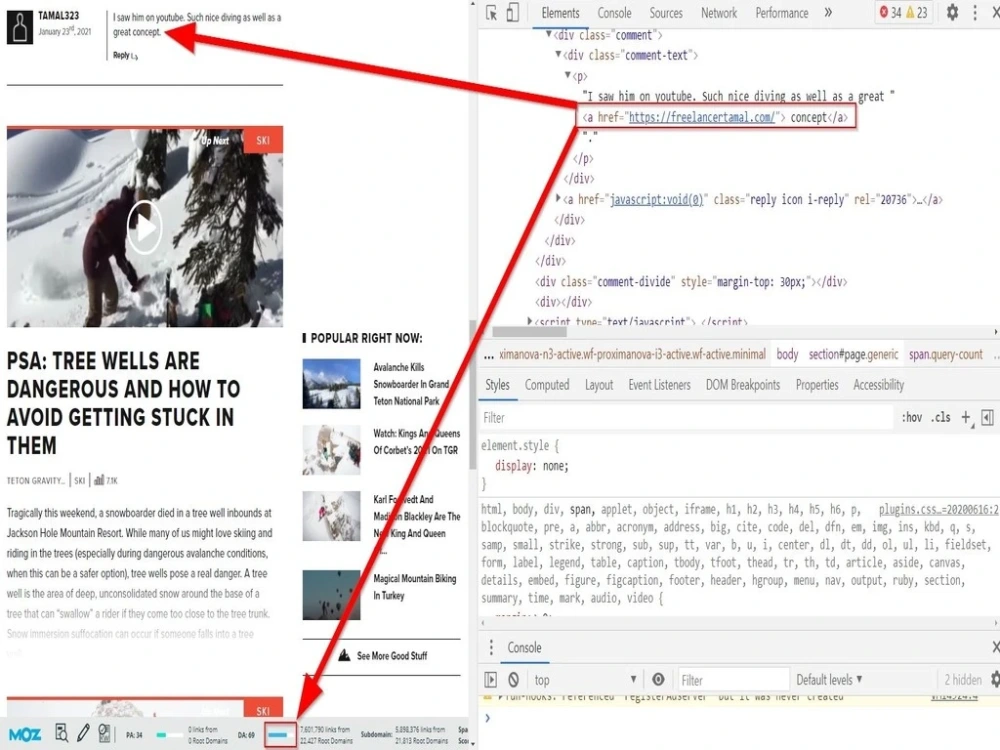This screenshot has height=750, width=1000.
Task: Activate the inspect element picker icon
Action: click(491, 13)
